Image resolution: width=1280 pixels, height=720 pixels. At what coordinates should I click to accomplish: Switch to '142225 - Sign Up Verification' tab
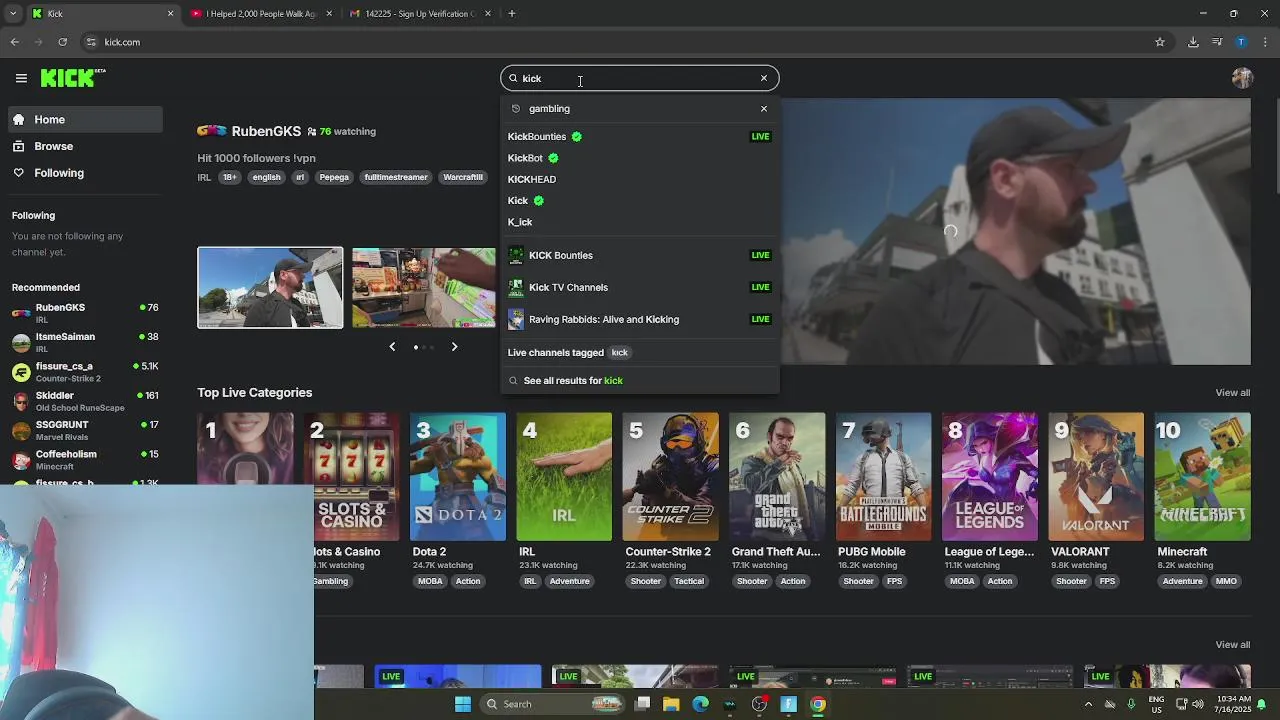[x=419, y=14]
